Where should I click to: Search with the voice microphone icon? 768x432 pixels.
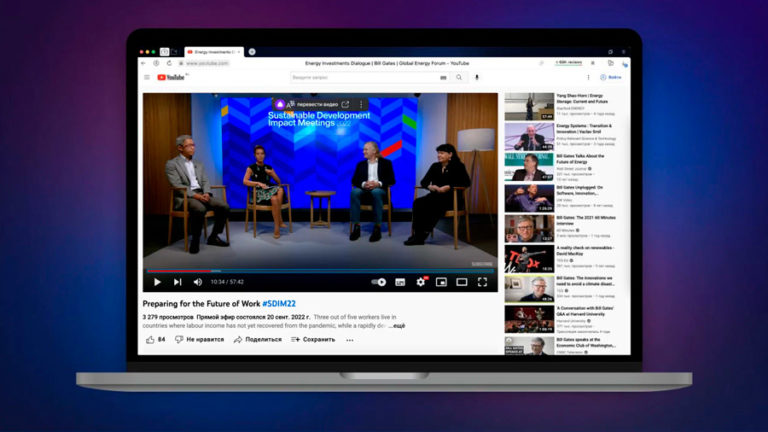476,77
